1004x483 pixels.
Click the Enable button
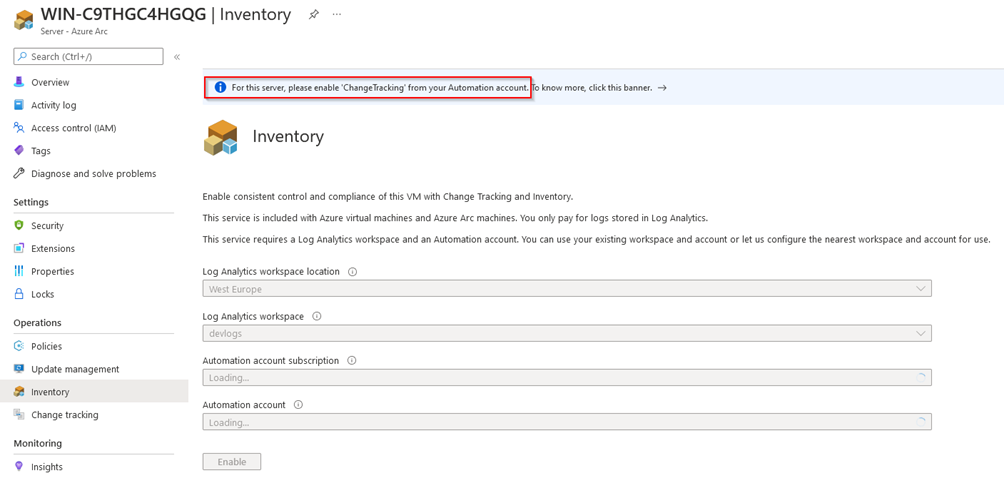pyautogui.click(x=232, y=462)
